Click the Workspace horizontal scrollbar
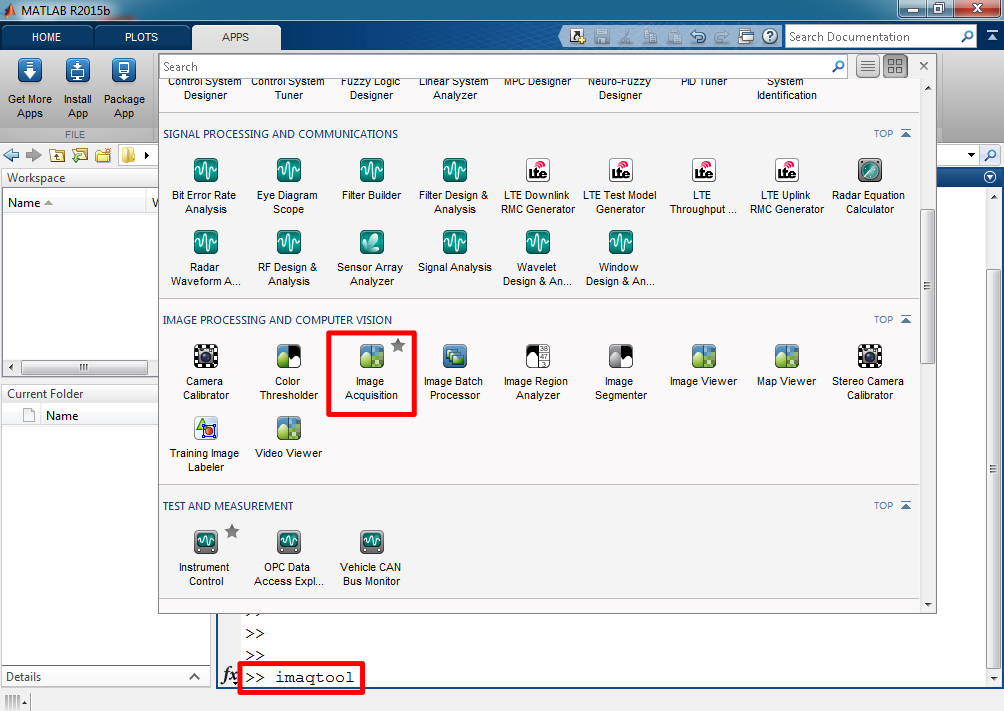This screenshot has width=1004, height=711. (x=84, y=367)
